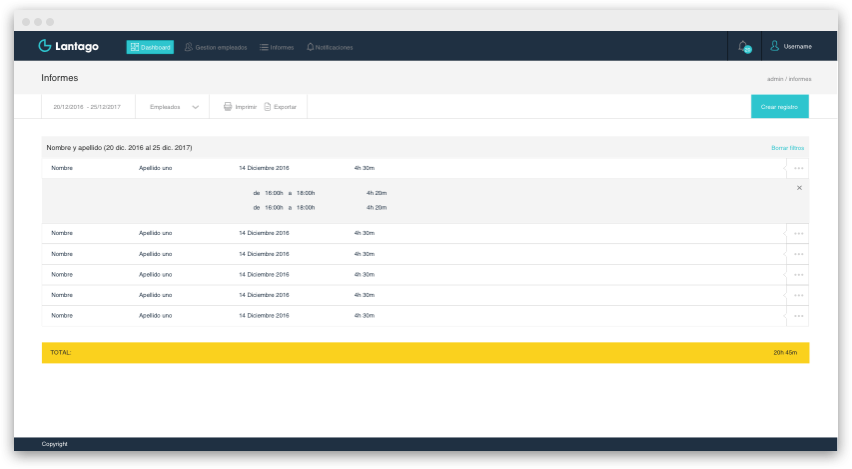Open the date range picker field

pyautogui.click(x=87, y=106)
